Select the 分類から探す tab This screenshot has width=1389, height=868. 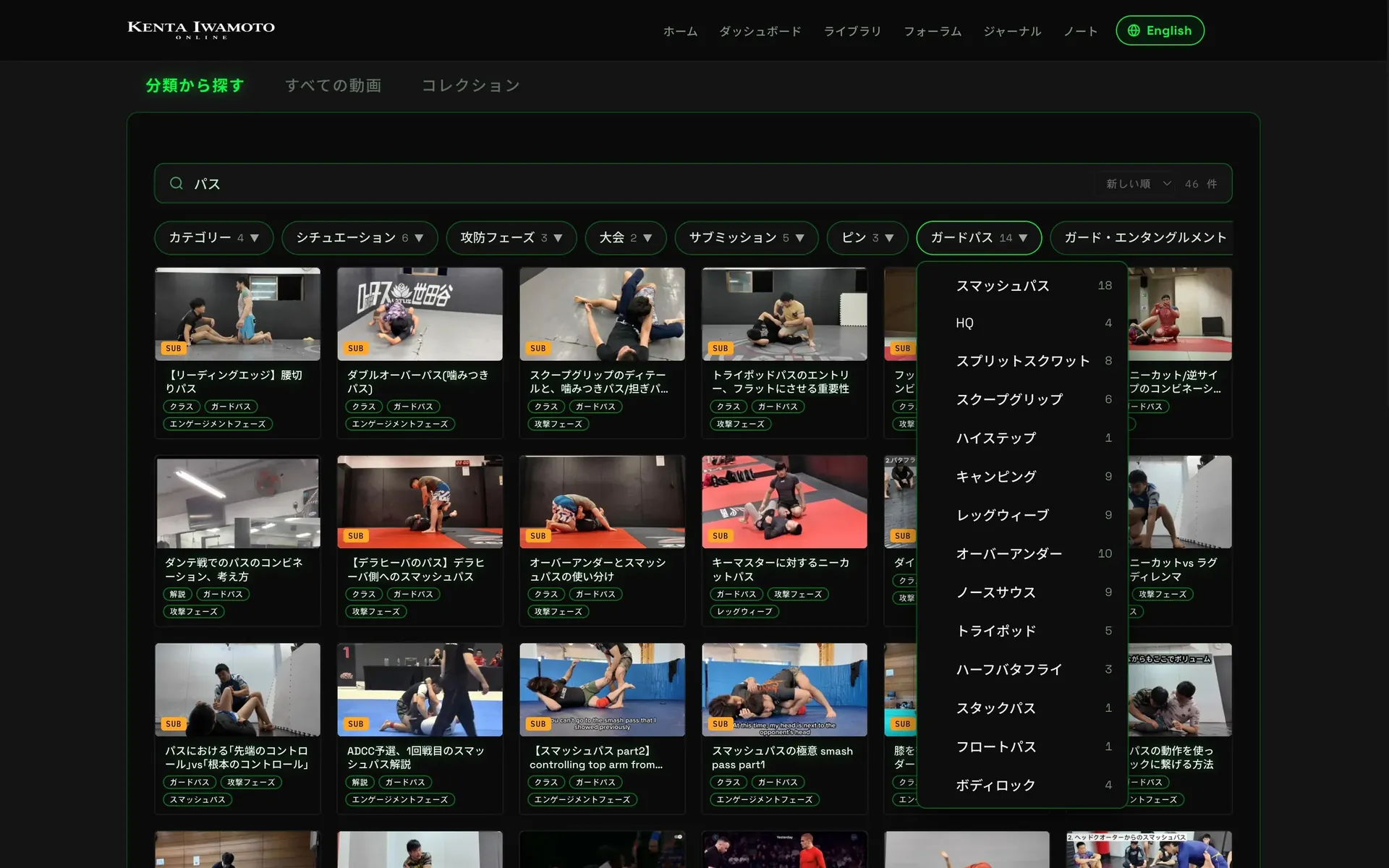pyautogui.click(x=195, y=85)
